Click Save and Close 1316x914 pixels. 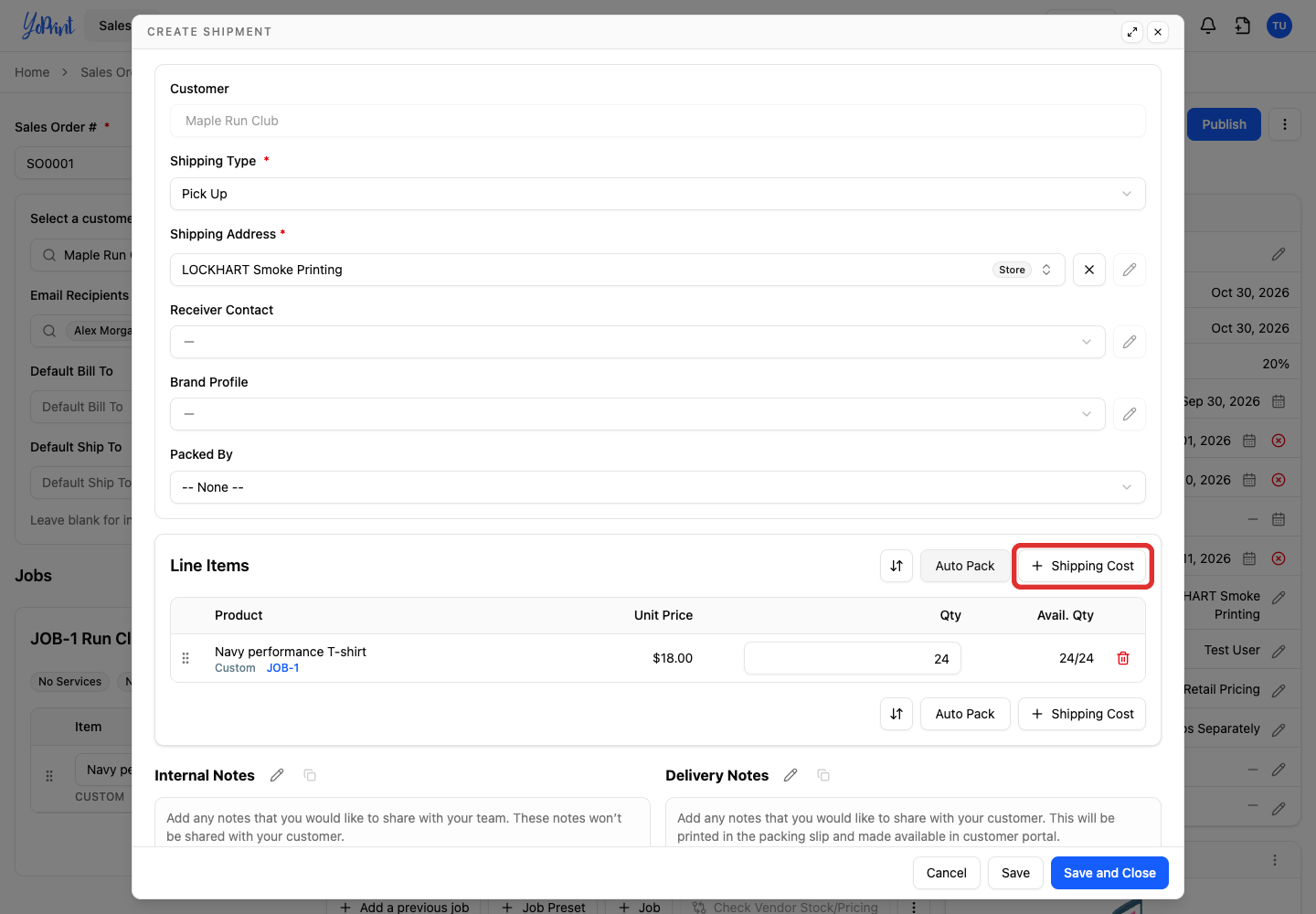pos(1109,873)
